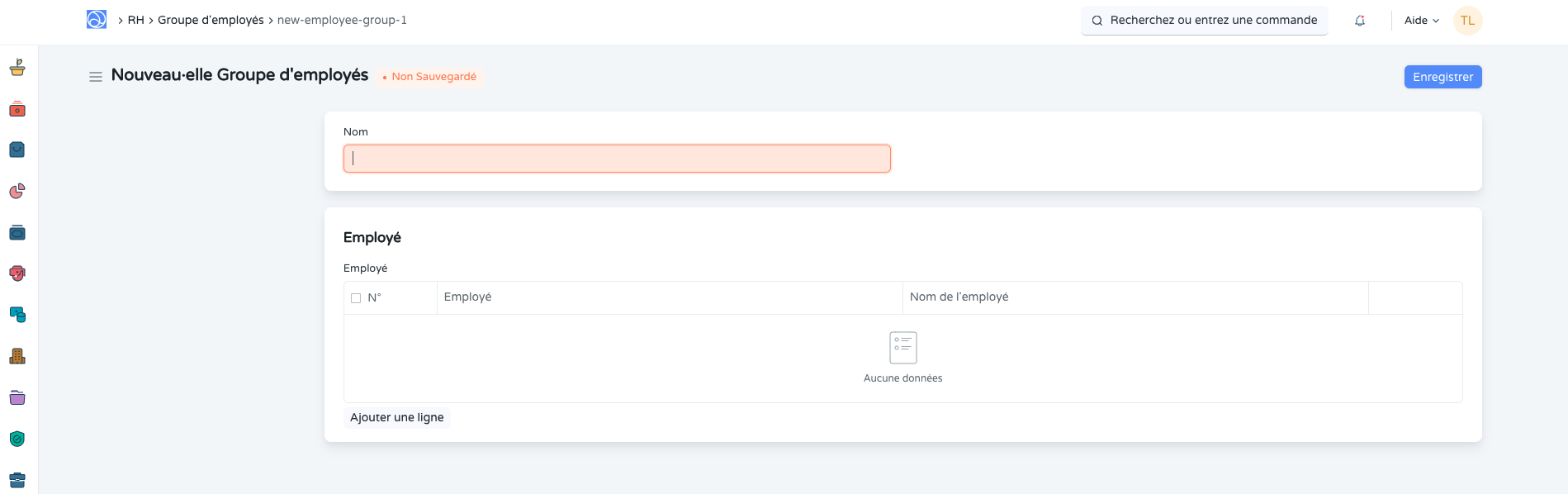Click the app logo in top bar

click(97, 20)
